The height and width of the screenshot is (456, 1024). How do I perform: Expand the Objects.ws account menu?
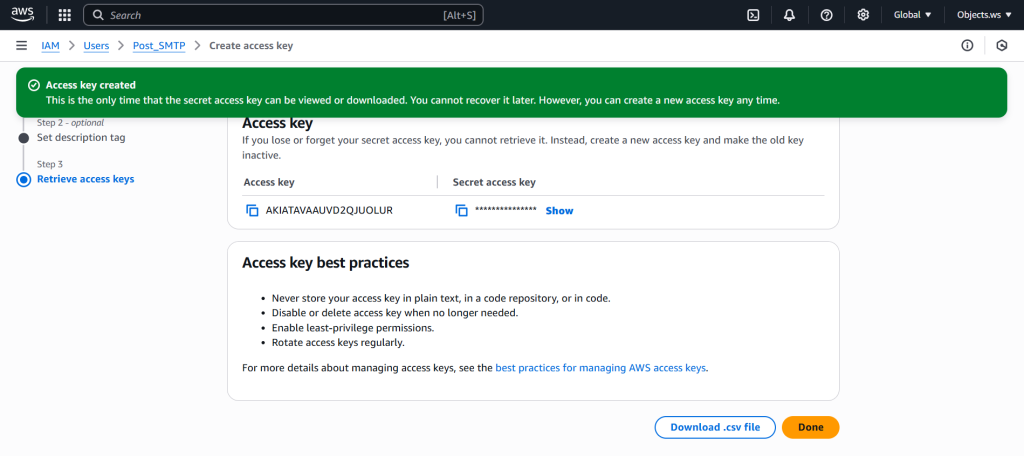(x=984, y=15)
